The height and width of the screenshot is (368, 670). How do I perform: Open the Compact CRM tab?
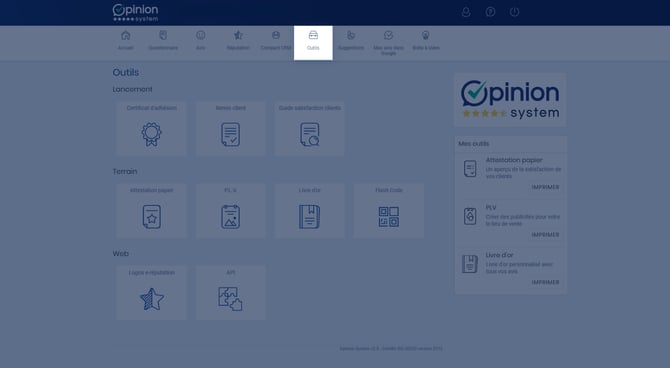click(x=276, y=41)
